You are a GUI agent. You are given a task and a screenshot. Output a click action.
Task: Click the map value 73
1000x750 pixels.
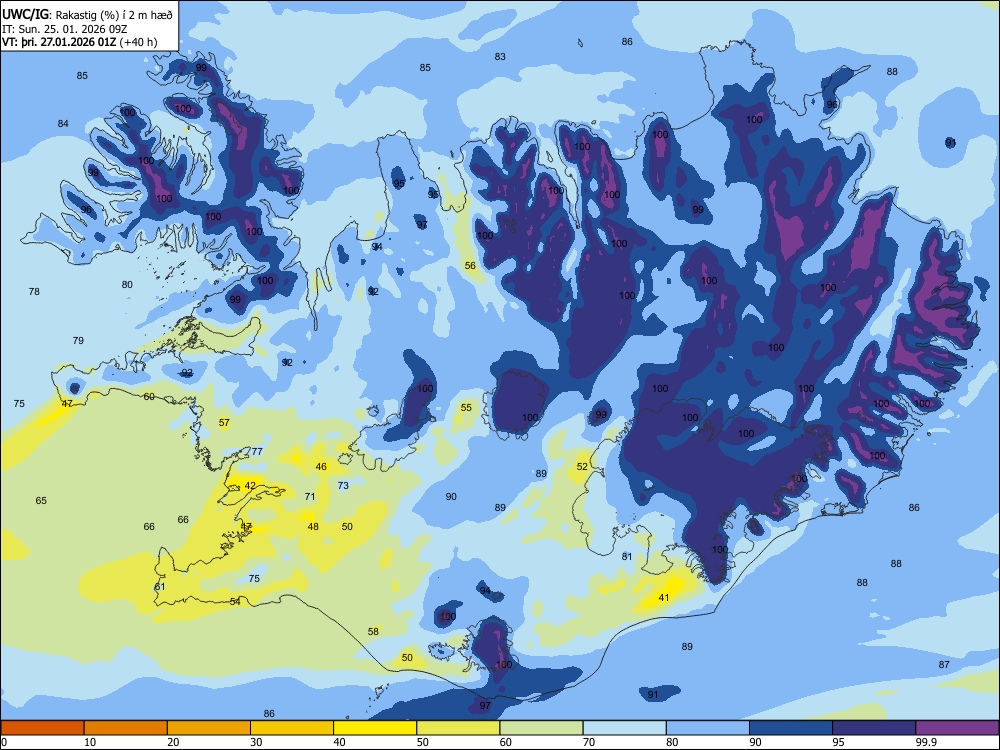click(343, 485)
